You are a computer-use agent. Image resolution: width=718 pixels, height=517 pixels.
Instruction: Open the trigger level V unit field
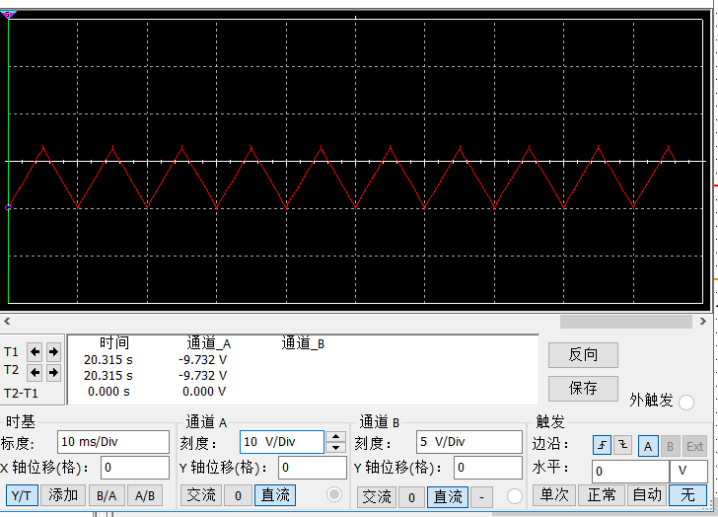click(x=689, y=471)
